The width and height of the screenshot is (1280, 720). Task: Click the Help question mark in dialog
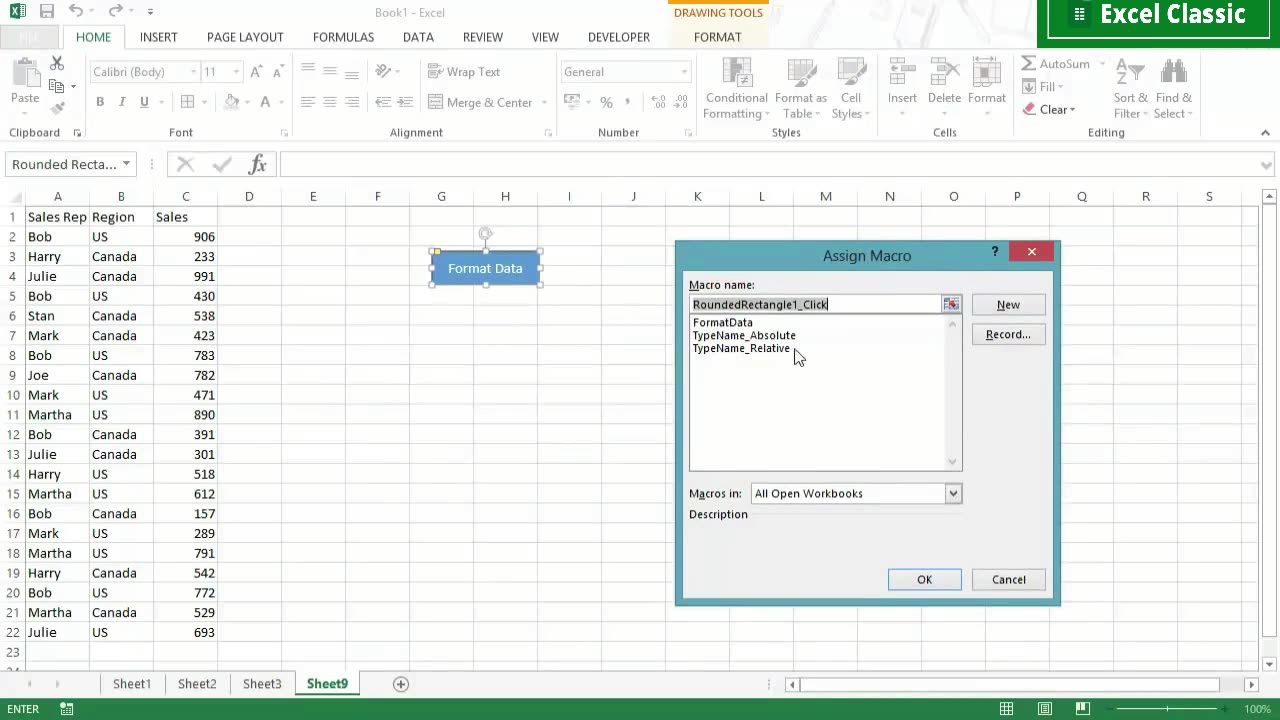tap(995, 252)
